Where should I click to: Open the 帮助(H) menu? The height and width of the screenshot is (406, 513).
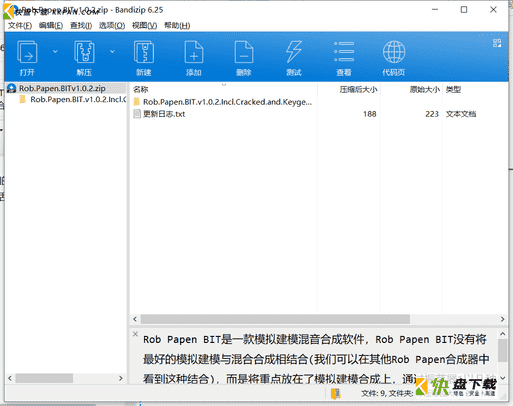point(177,26)
